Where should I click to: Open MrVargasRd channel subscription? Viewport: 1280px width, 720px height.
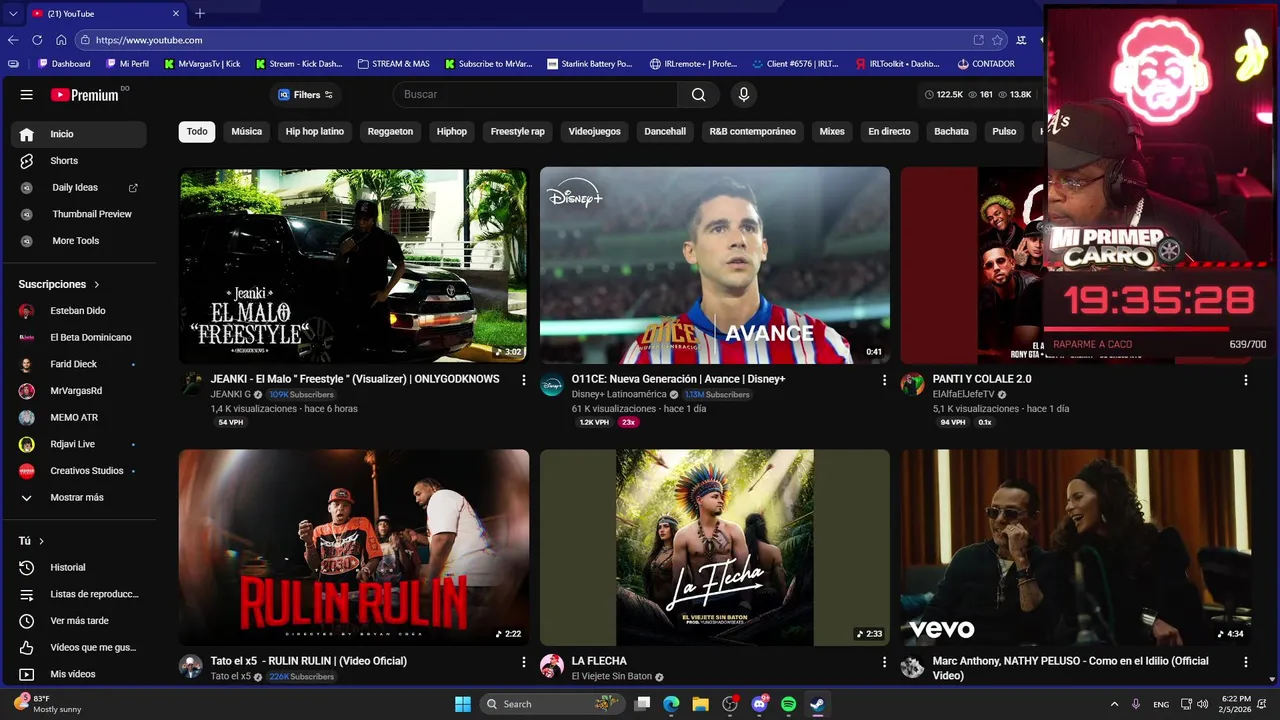78,391
